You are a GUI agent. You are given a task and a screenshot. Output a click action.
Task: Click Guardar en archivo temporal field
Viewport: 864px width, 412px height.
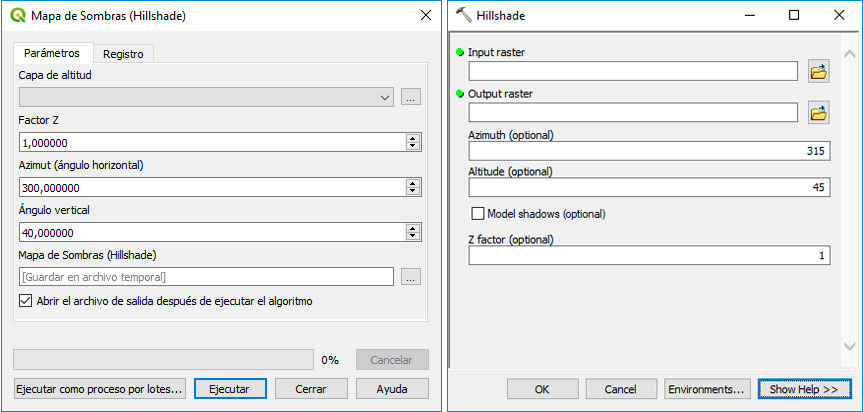(206, 277)
